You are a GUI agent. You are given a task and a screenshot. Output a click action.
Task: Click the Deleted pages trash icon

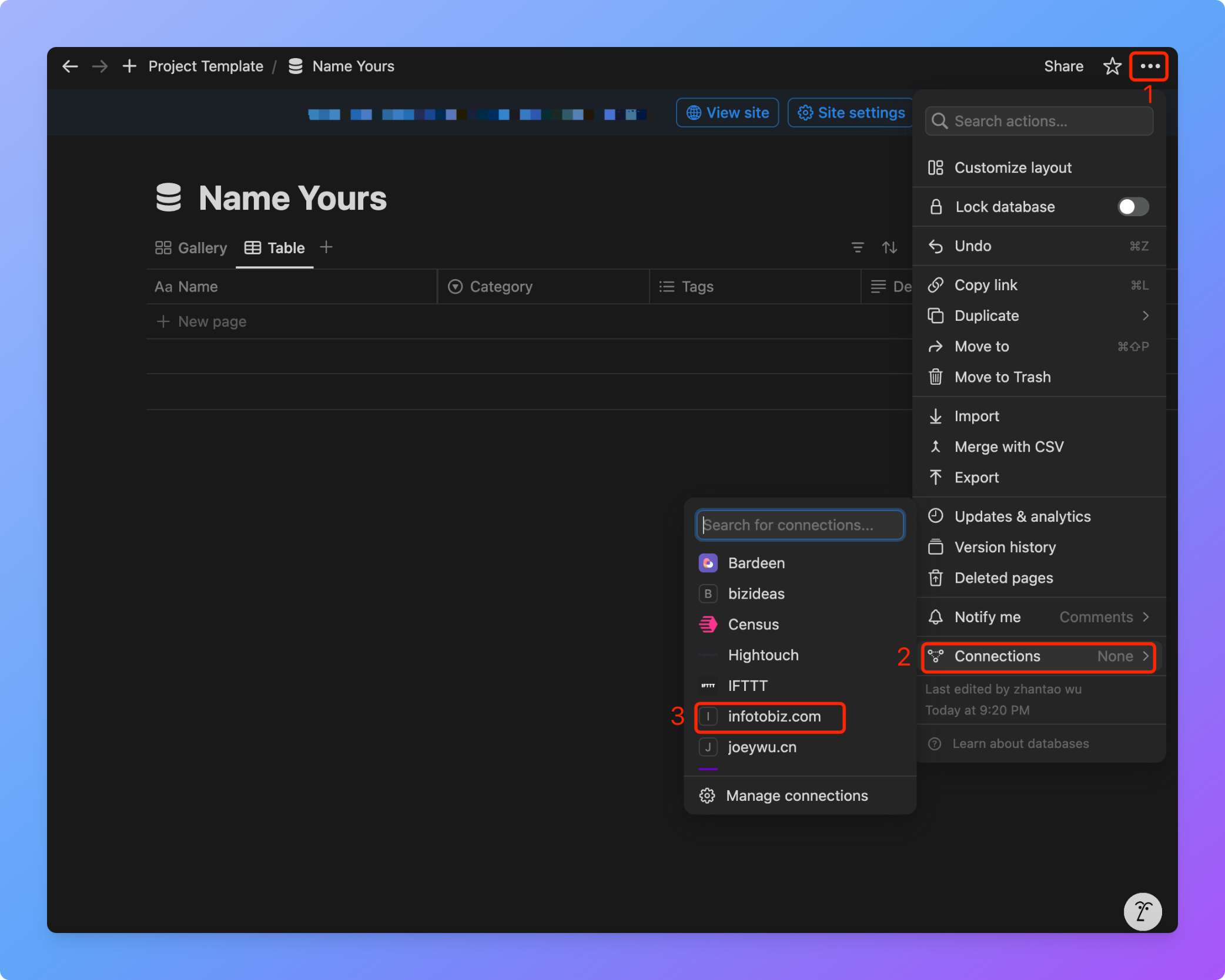936,578
